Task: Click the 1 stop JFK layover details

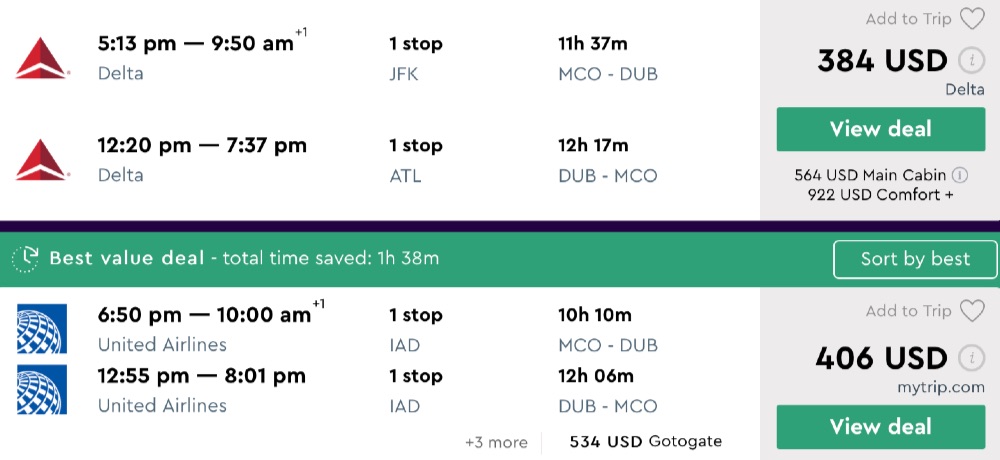Action: tap(415, 59)
